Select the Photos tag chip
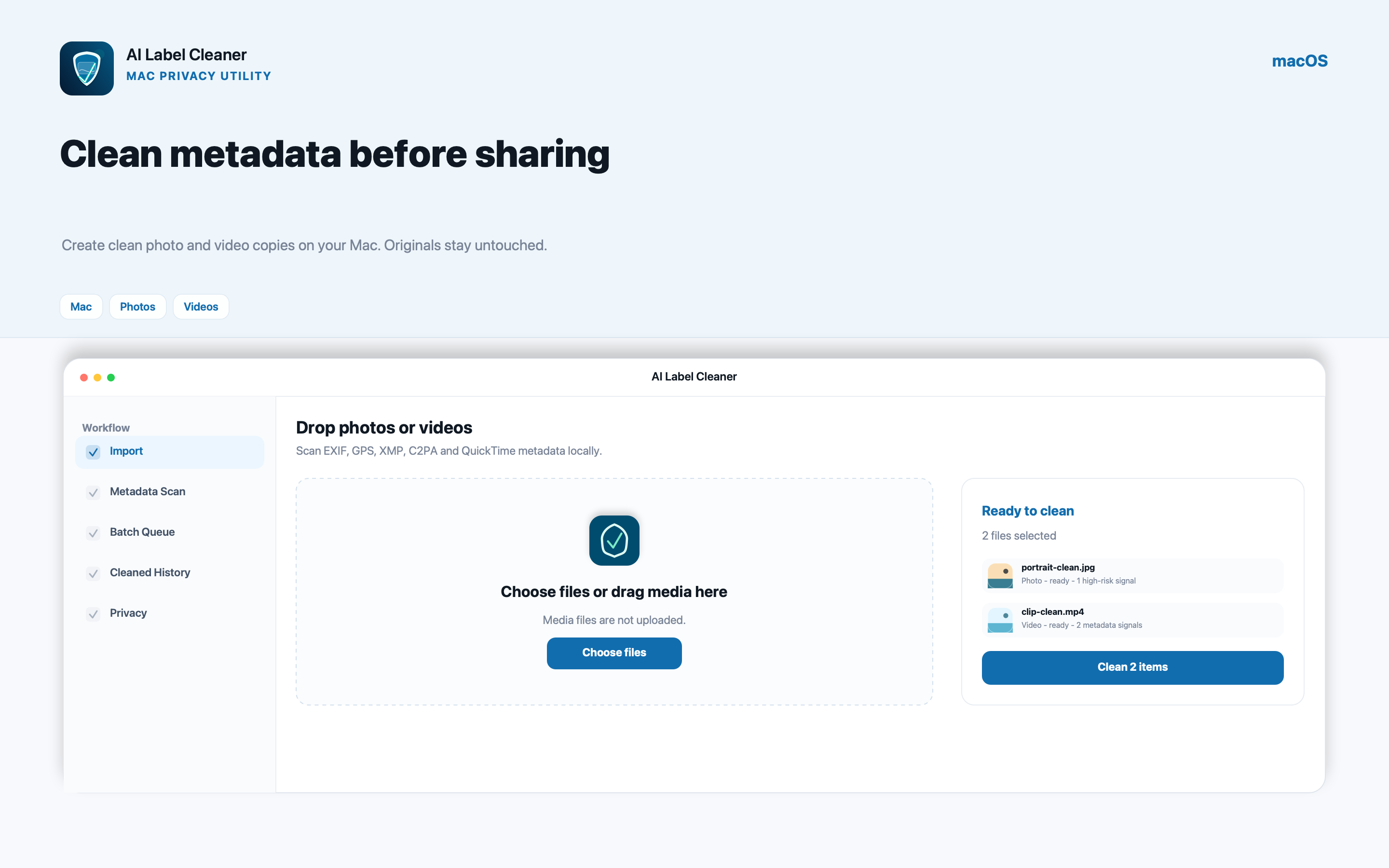The image size is (1389, 868). coord(138,307)
